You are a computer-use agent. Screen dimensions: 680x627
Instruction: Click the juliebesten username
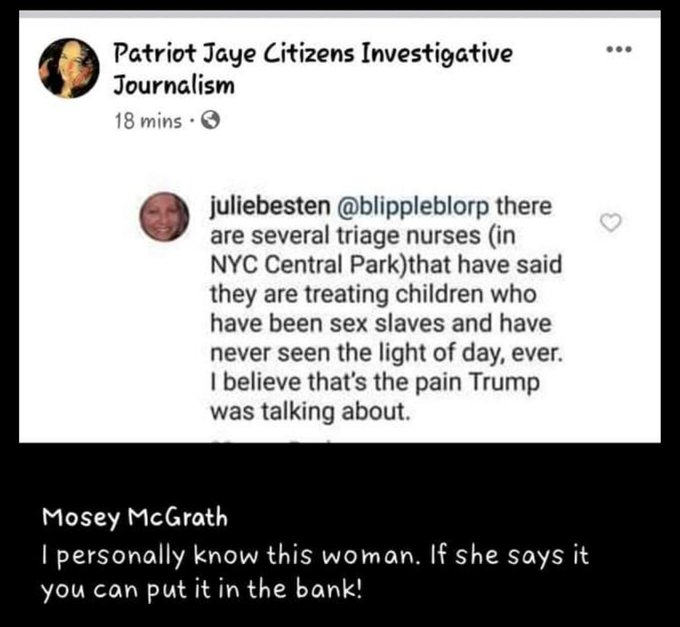pyautogui.click(x=270, y=206)
